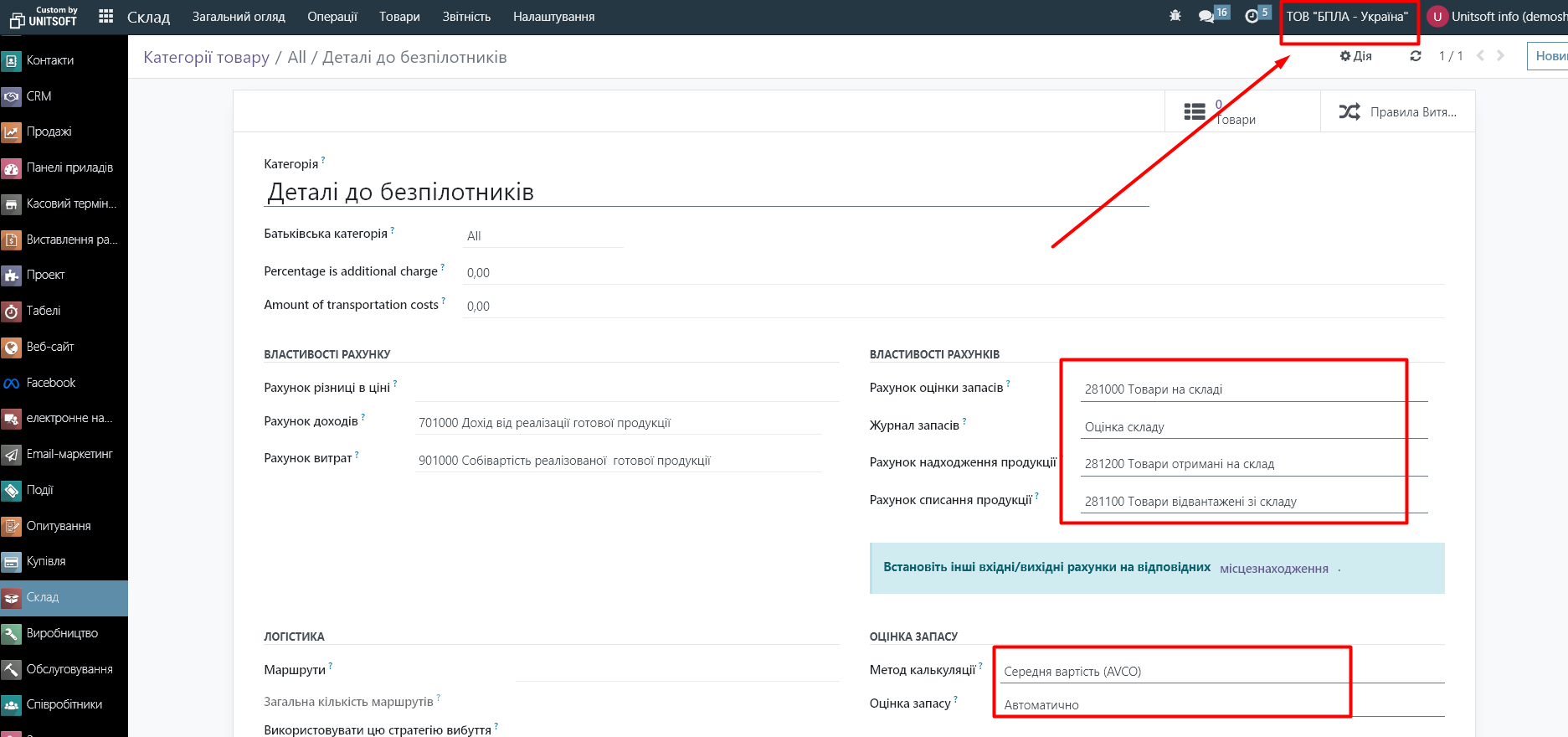Screen dimensions: 1568x737
Task: Open the messages chat icon with 16 badge
Action: (1206, 16)
